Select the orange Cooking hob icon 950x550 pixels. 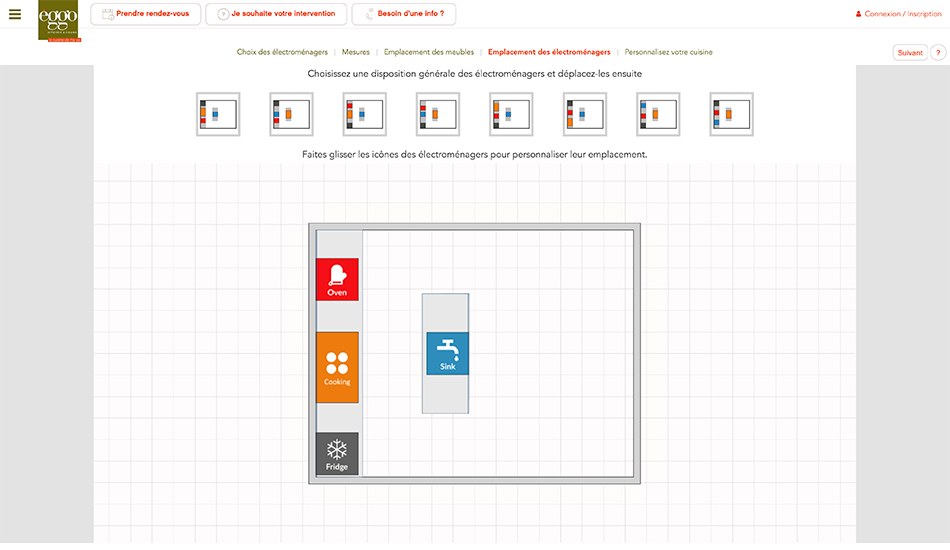point(337,367)
